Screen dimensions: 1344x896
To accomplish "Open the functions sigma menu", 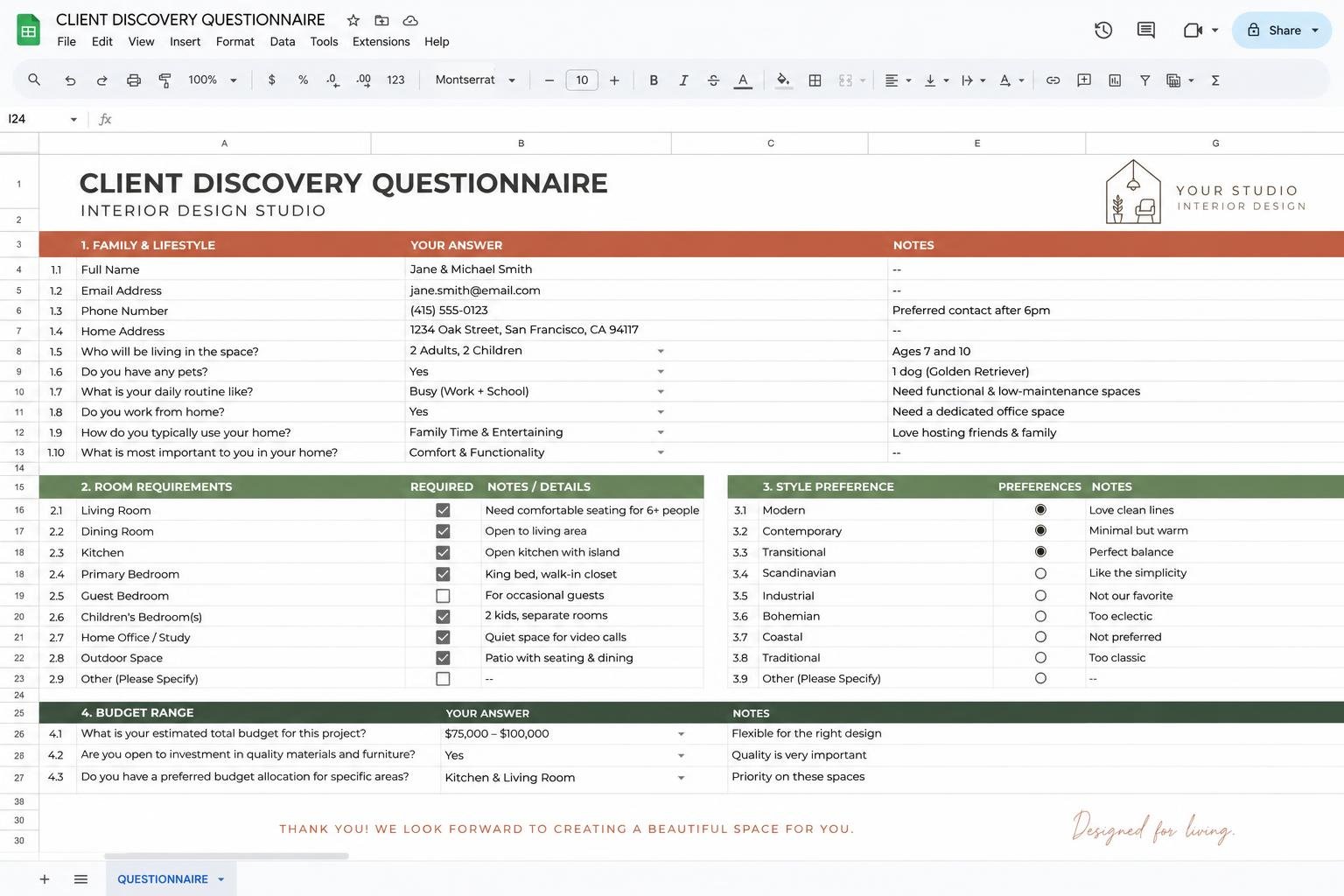I will pos(1215,80).
